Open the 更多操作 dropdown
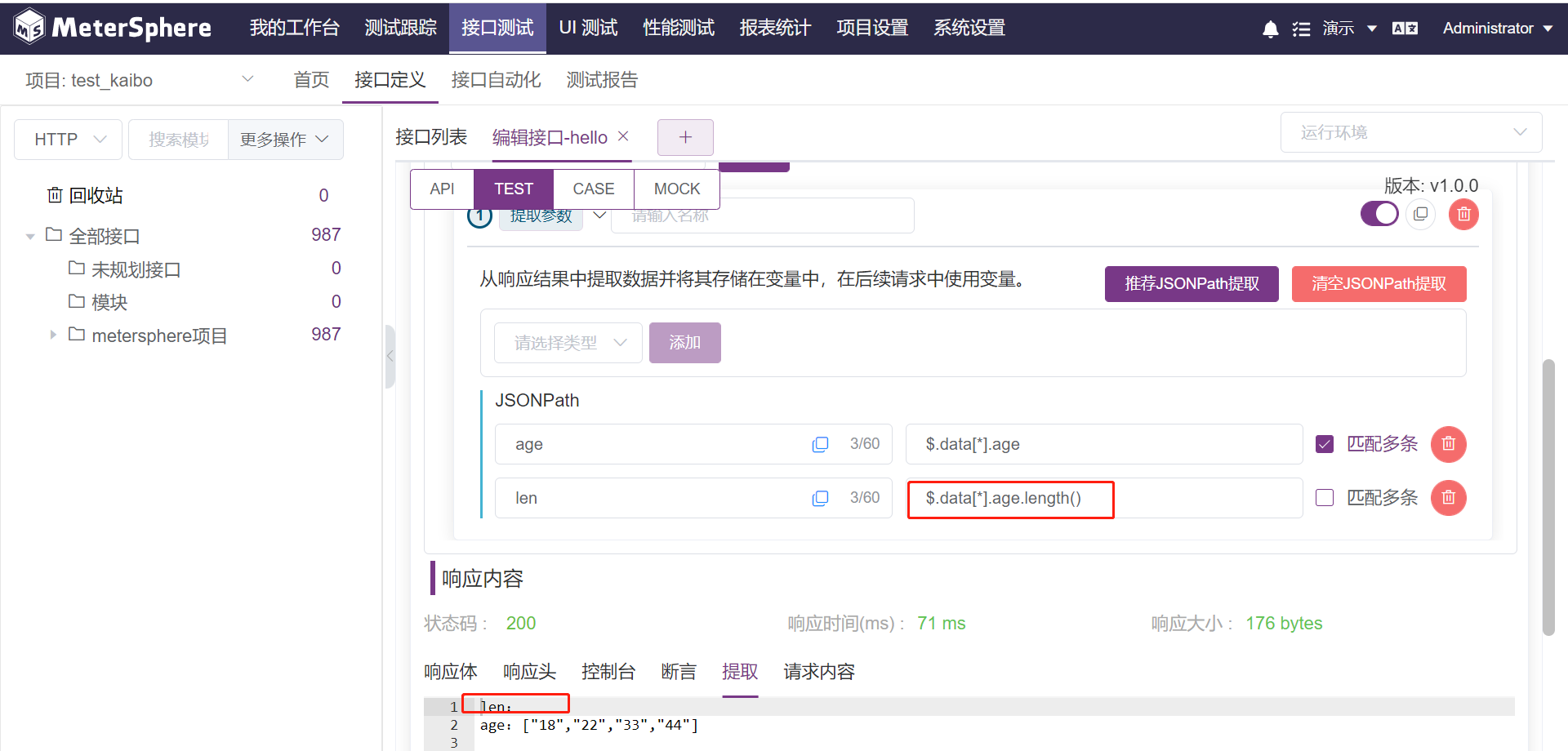 click(285, 140)
